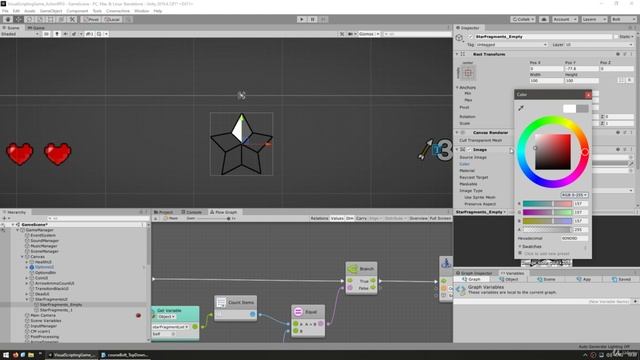Image resolution: width=640 pixels, height=360 pixels.
Task: Collapse the Anchors section
Action: (457, 87)
